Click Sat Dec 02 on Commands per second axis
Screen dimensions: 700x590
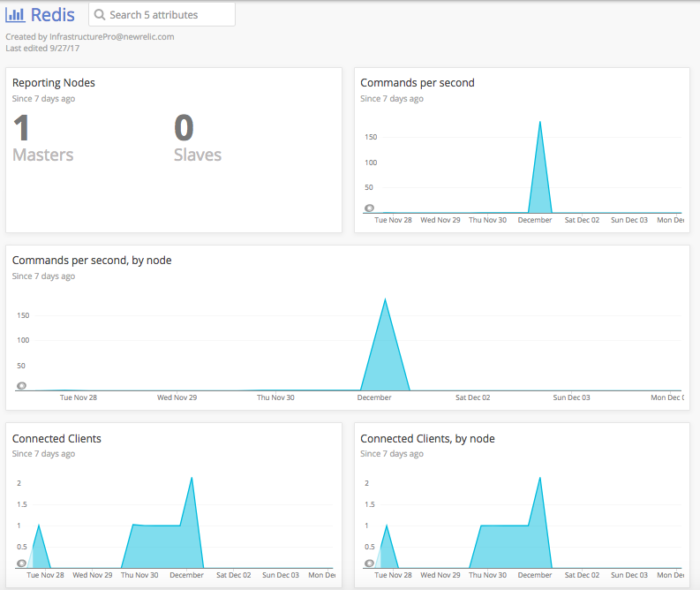click(x=582, y=220)
